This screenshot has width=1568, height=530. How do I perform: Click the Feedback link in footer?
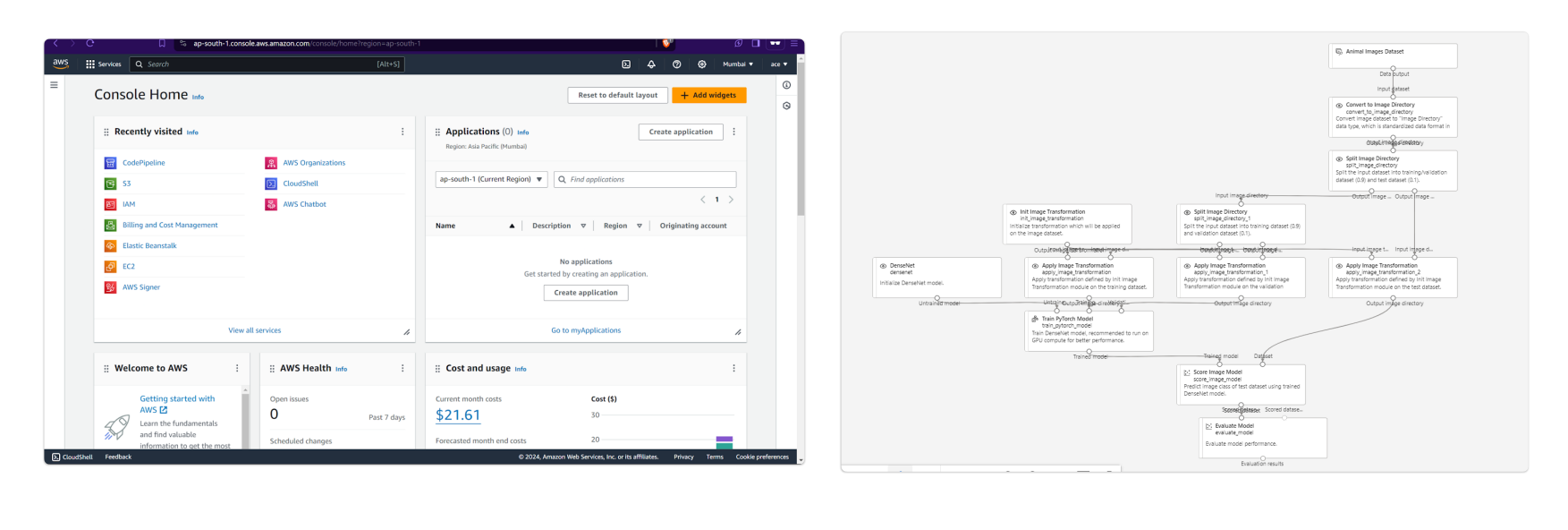pyautogui.click(x=118, y=457)
